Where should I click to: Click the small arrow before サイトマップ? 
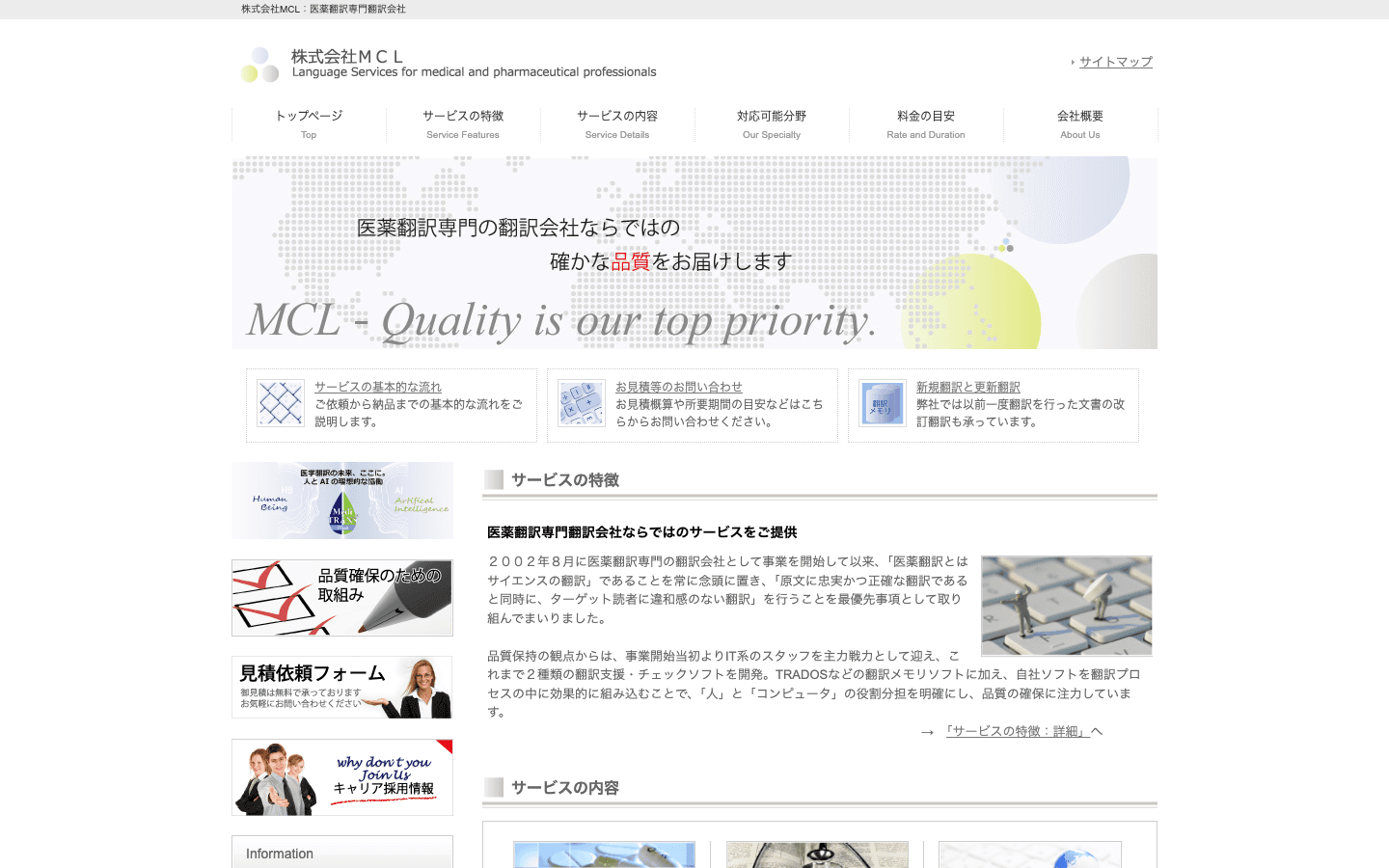coord(1073,63)
